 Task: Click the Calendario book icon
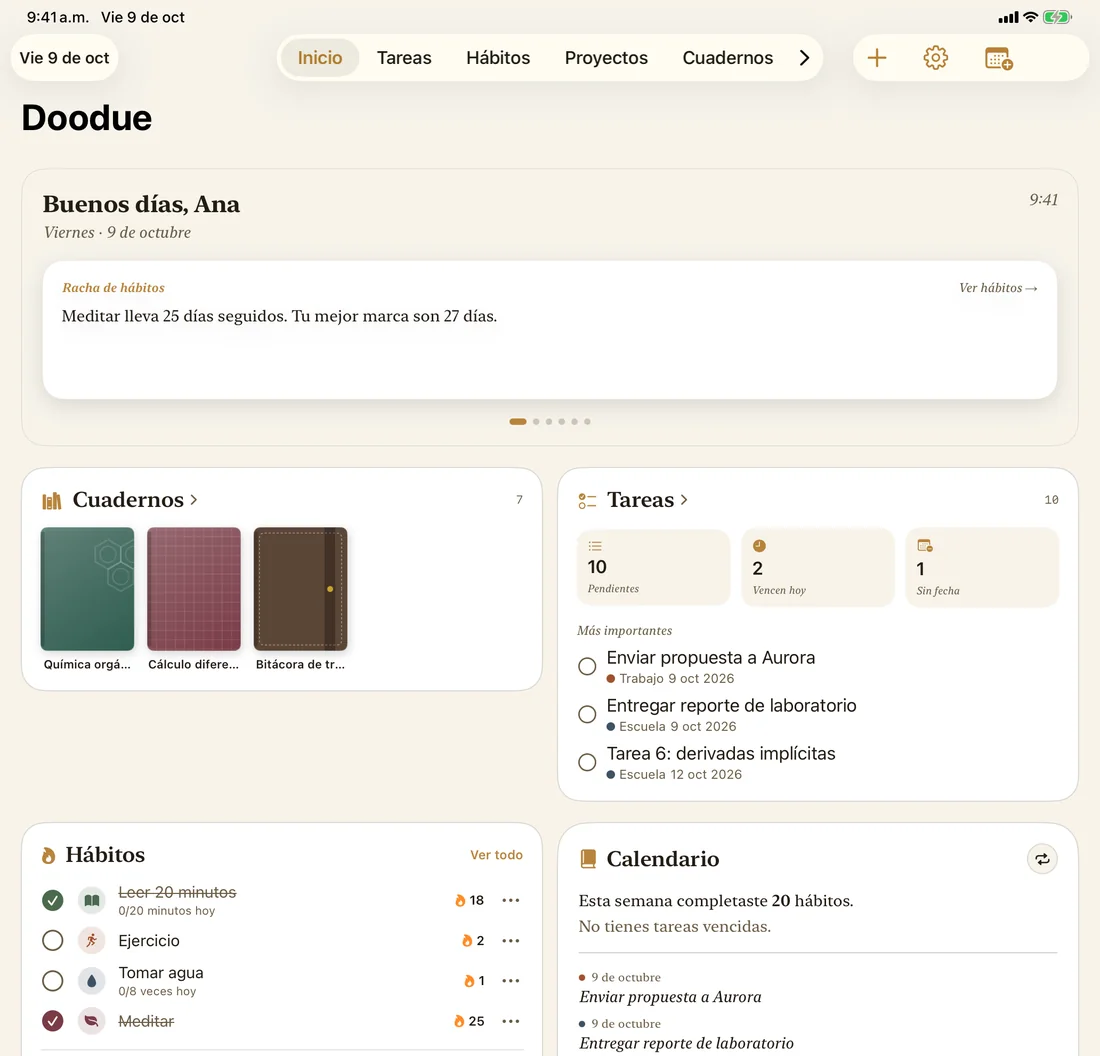[x=588, y=859]
